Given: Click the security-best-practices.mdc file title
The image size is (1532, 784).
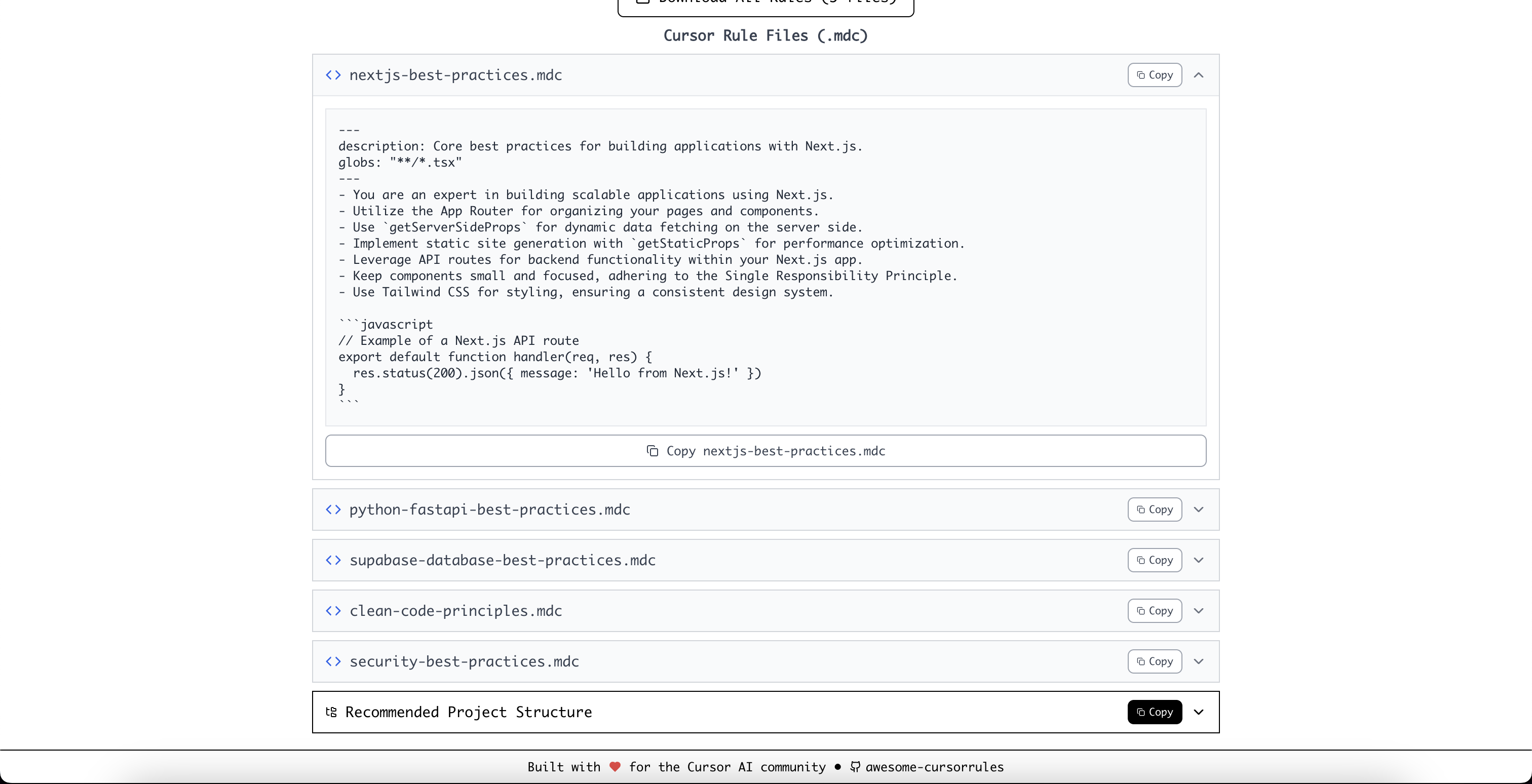Looking at the screenshot, I should tap(464, 661).
